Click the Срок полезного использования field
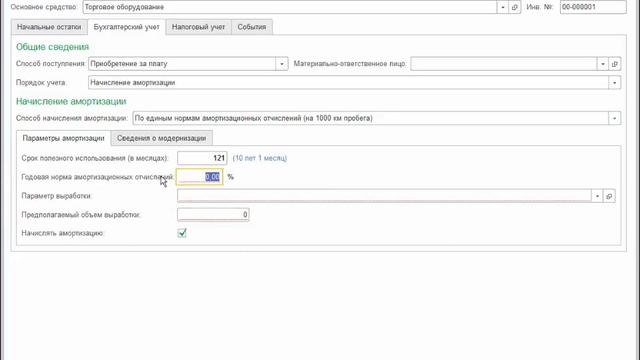The width and height of the screenshot is (640, 360). point(202,158)
